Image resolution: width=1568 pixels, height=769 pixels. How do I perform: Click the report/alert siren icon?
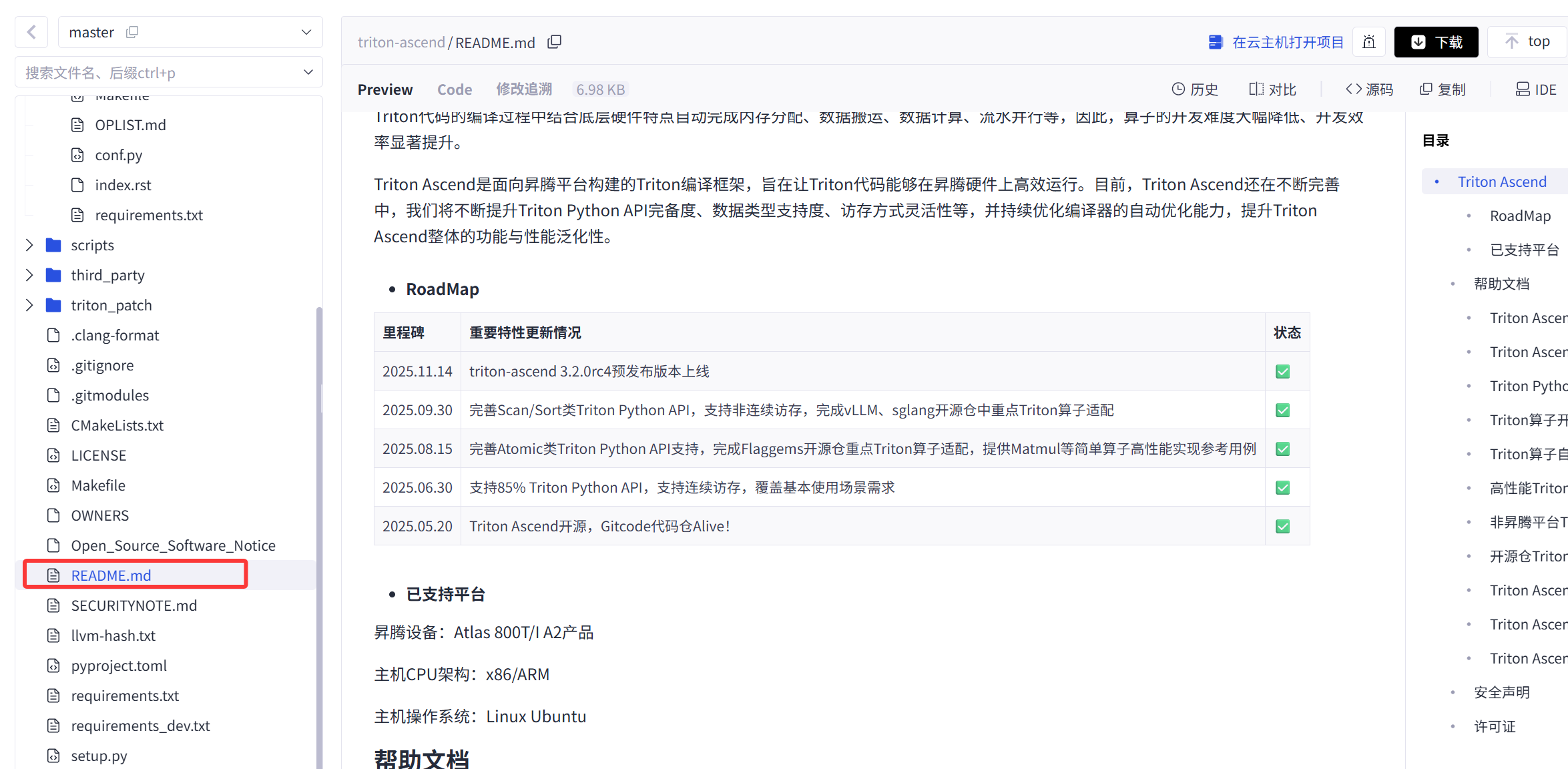[x=1368, y=42]
